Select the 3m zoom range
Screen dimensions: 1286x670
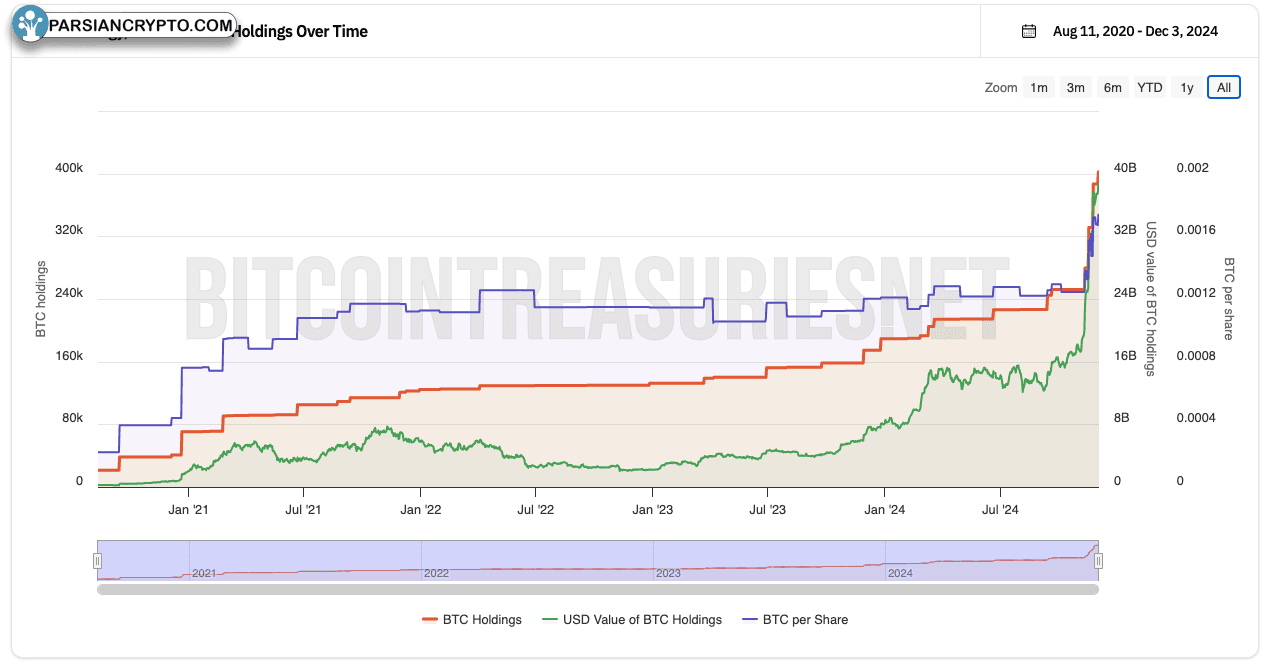click(x=1075, y=88)
